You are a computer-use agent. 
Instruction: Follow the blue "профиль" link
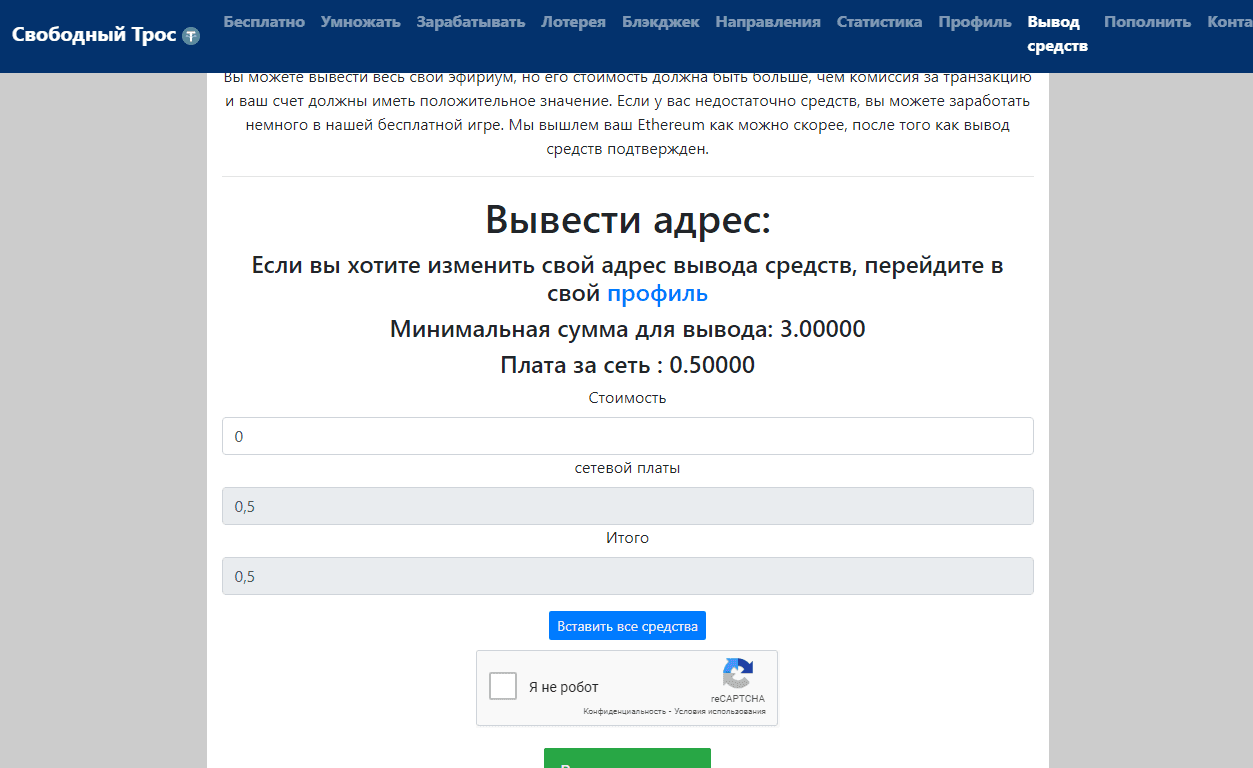[657, 293]
